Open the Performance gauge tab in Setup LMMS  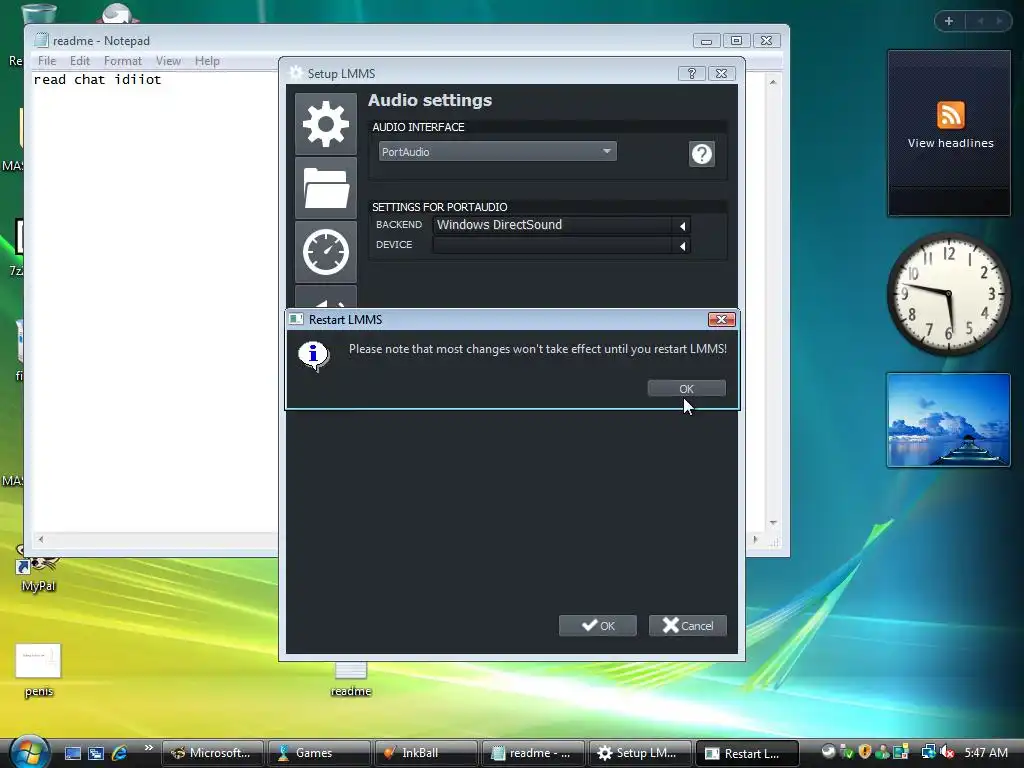tap(326, 251)
